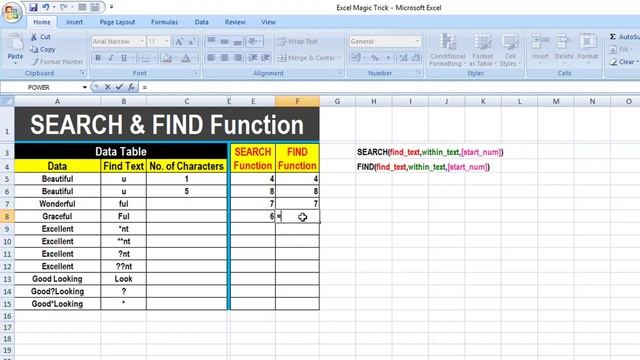Screen dimensions: 640x360
Task: Click the Undo arrow icon
Action: point(46,7)
